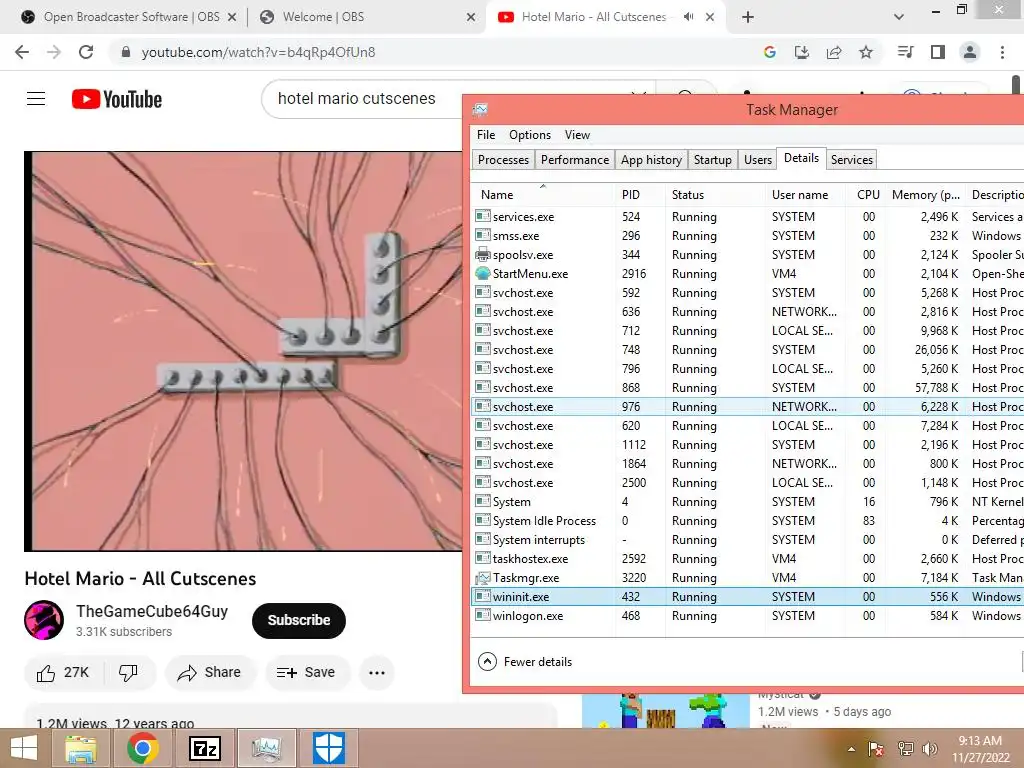Viewport: 1024px width, 768px height.
Task: Open File Explorer from taskbar
Action: point(81,748)
